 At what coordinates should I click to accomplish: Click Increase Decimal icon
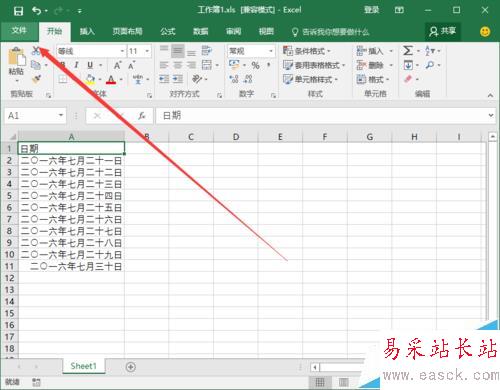coord(234,79)
